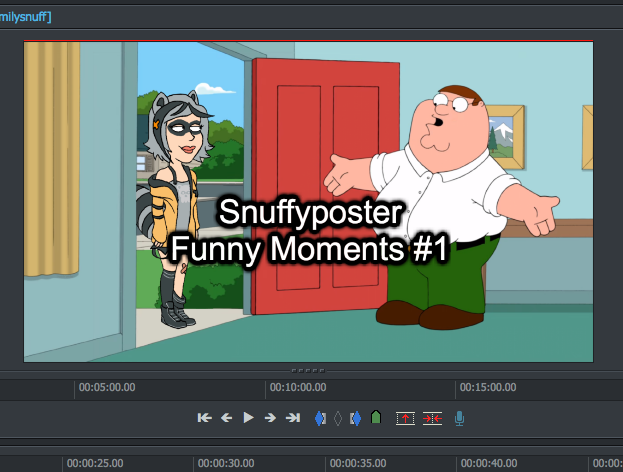
Task: Seek to 00:00:40.00 on the lower timeline
Action: (489, 463)
